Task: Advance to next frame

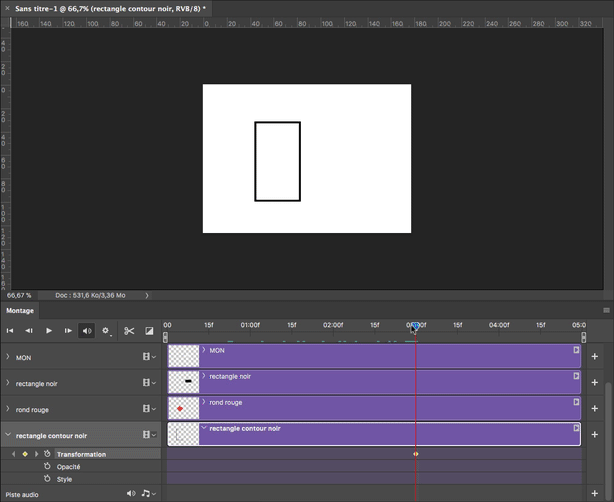Action: pyautogui.click(x=68, y=331)
